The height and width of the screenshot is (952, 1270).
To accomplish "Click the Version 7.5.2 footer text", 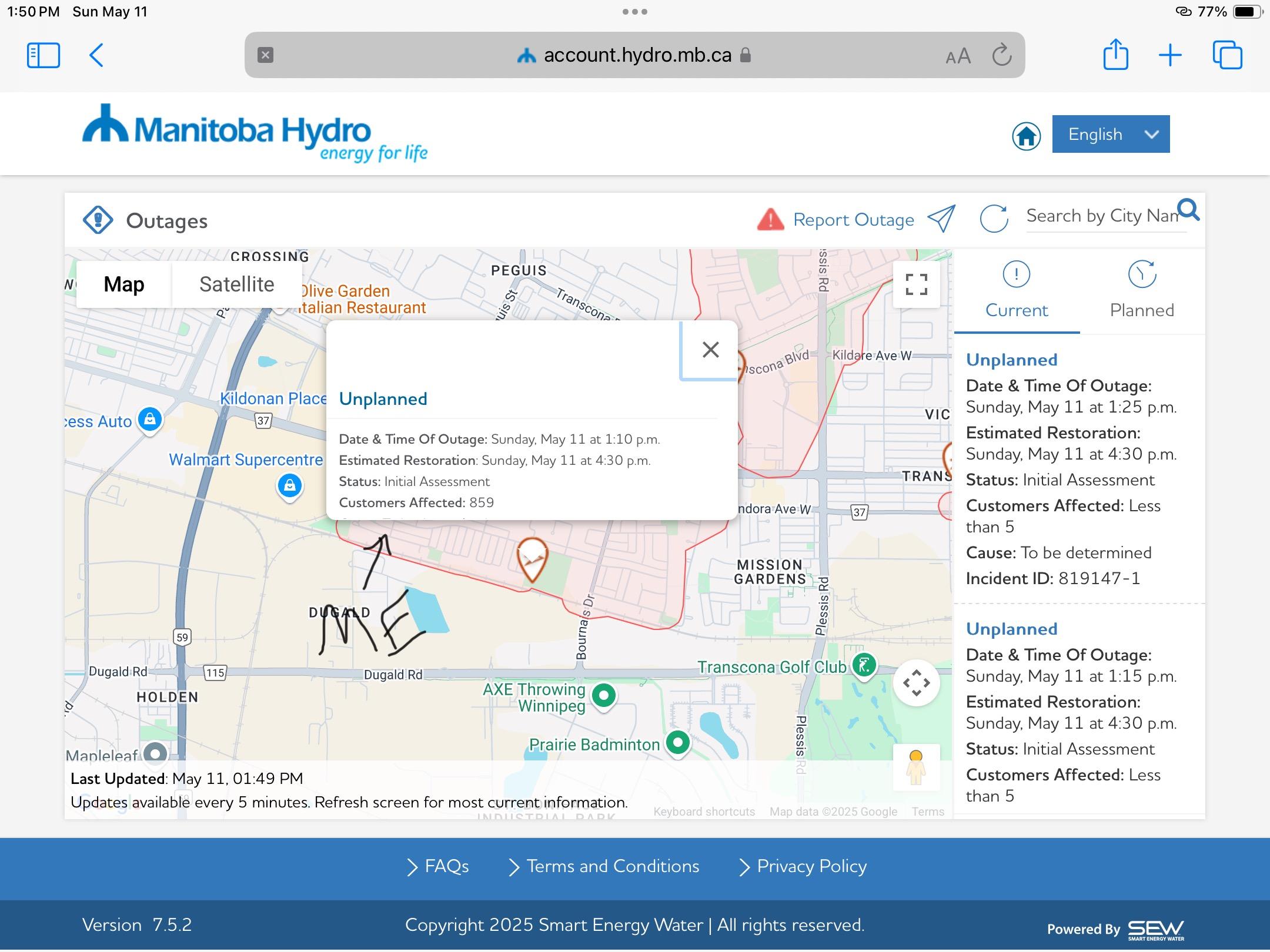I will click(137, 925).
